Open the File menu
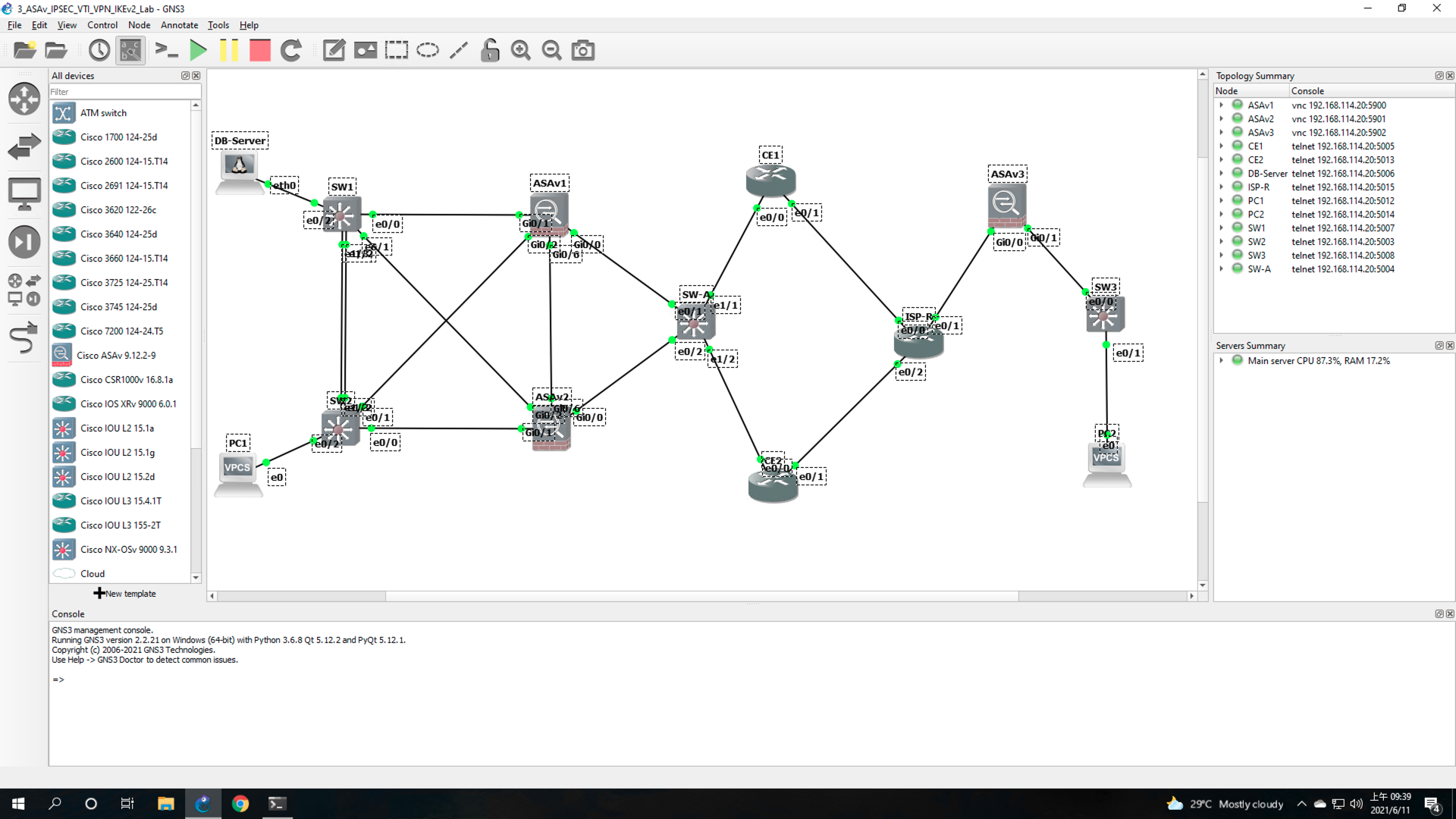1456x819 pixels. (x=14, y=25)
